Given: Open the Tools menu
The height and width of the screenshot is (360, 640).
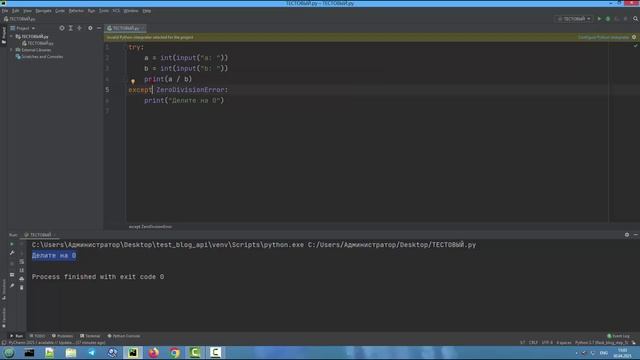Looking at the screenshot, I should (104, 11).
